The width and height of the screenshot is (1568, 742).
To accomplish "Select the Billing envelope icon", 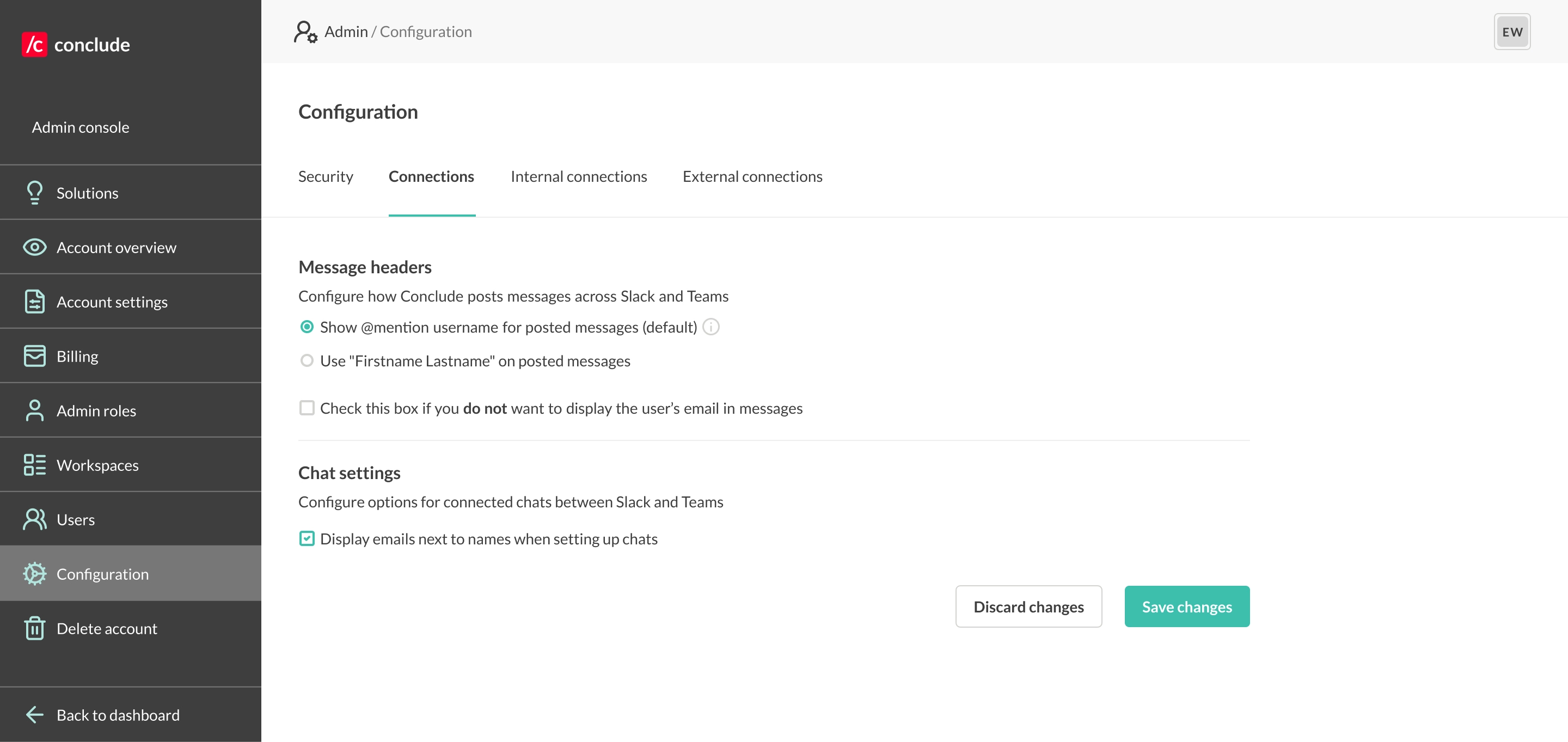I will tap(35, 355).
